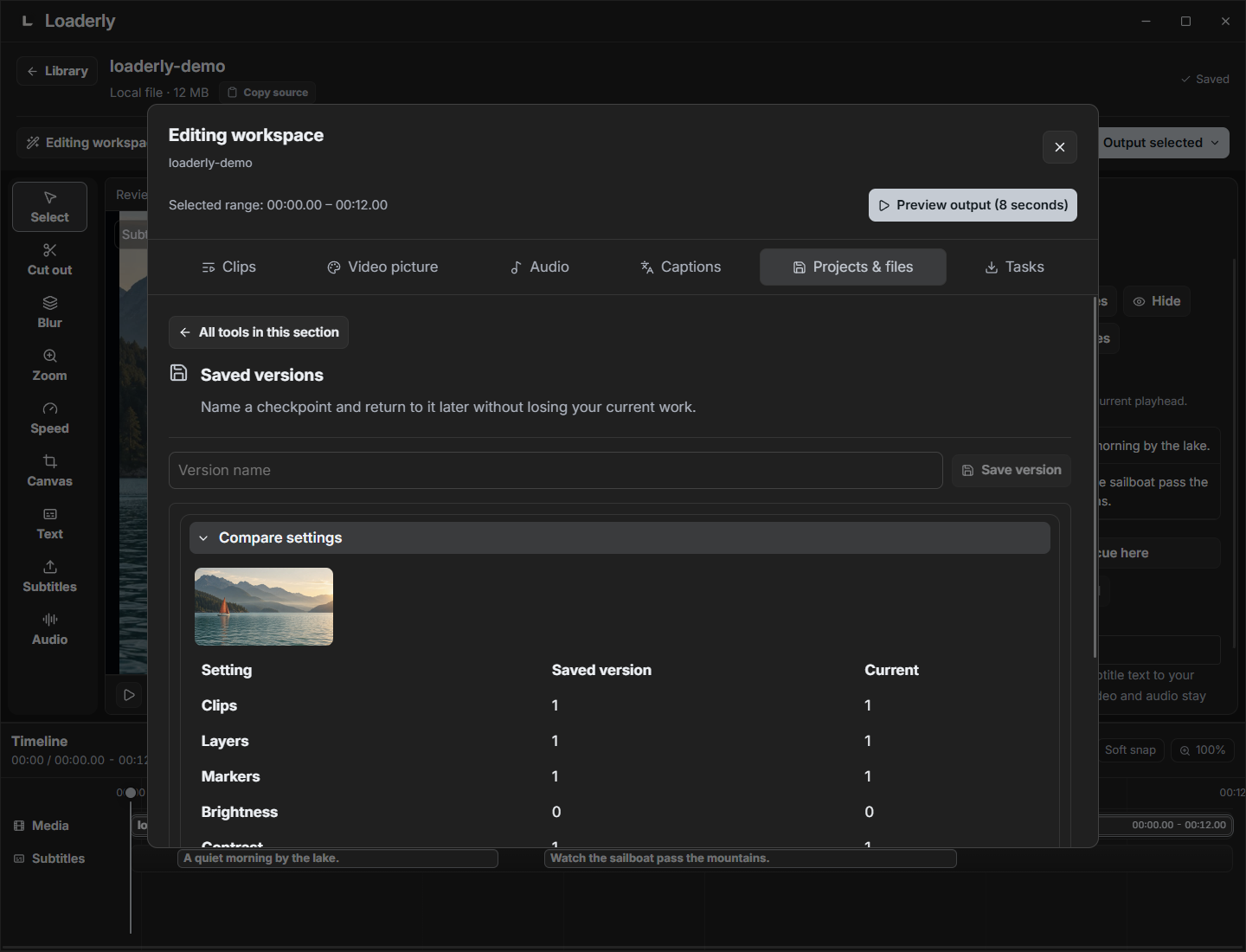The height and width of the screenshot is (952, 1246).
Task: Select subtitle clip 'A quiet morning by the lake.'
Action: tap(337, 859)
